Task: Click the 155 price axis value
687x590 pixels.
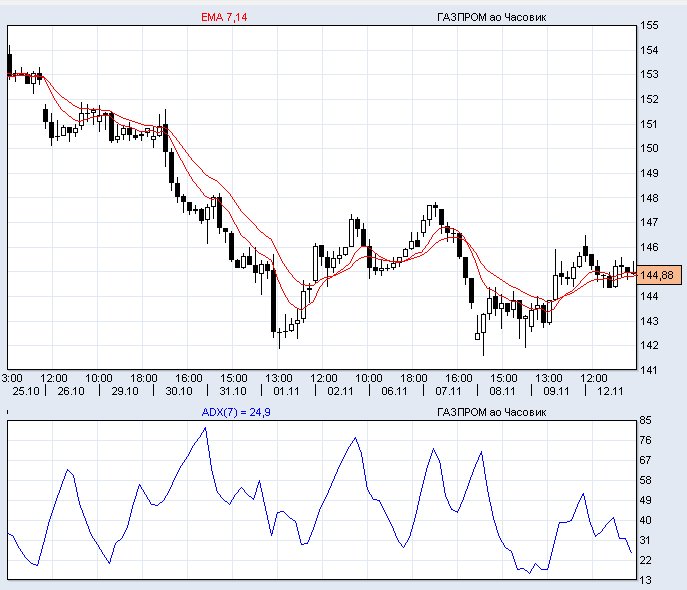Action: 649,25
